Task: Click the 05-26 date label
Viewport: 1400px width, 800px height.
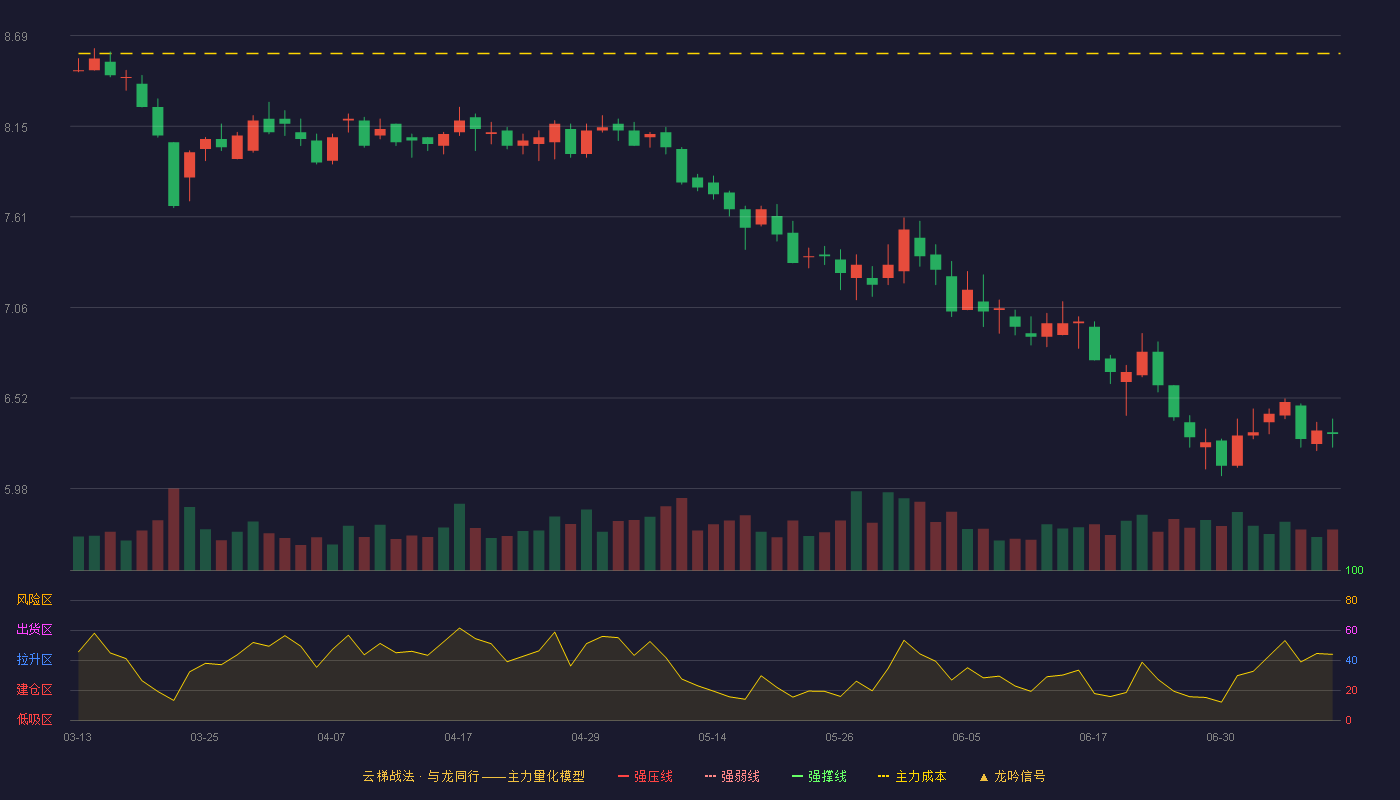Action: click(x=840, y=737)
